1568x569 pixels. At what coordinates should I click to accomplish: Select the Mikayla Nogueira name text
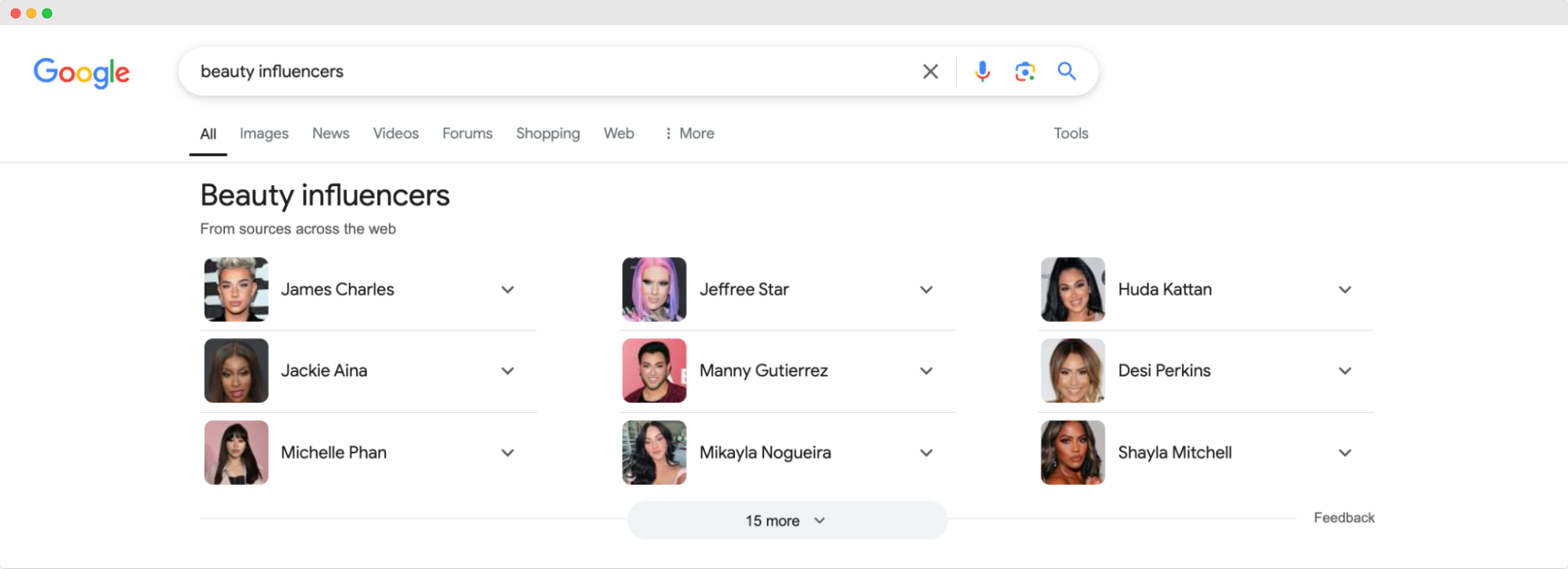(x=765, y=453)
